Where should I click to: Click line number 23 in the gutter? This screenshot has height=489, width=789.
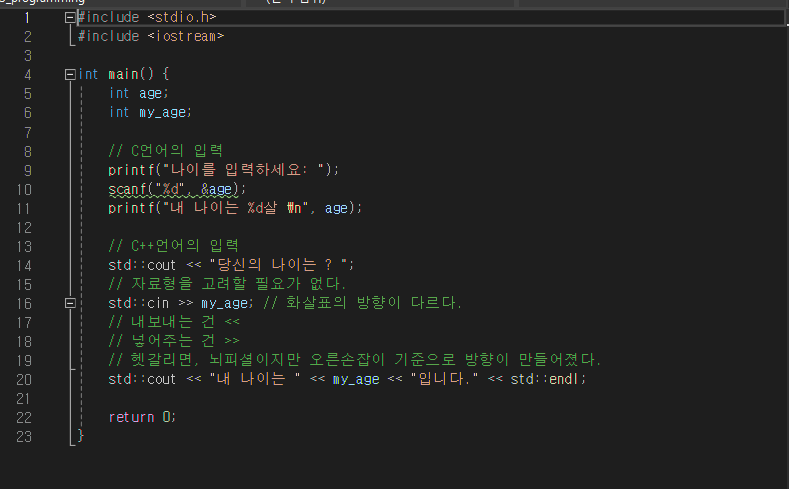[x=24, y=437]
